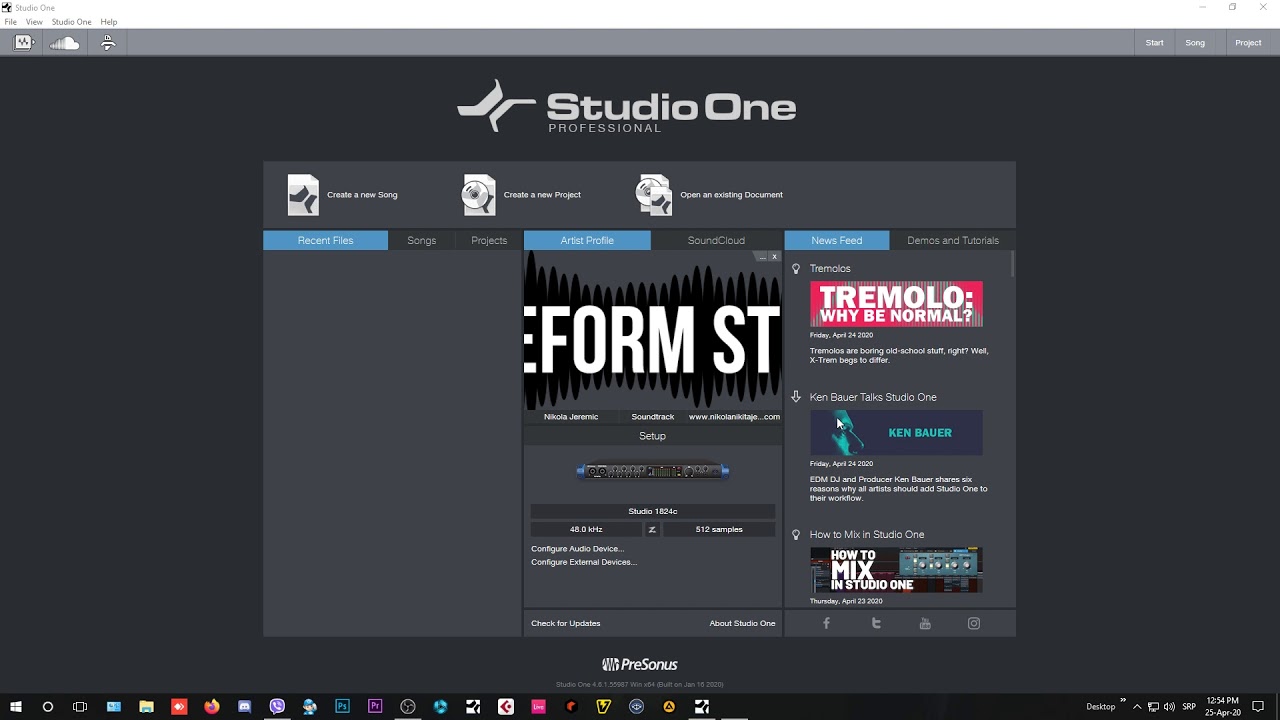
Task: Open the SoundCloud cloud icon in toolbar
Action: point(65,42)
